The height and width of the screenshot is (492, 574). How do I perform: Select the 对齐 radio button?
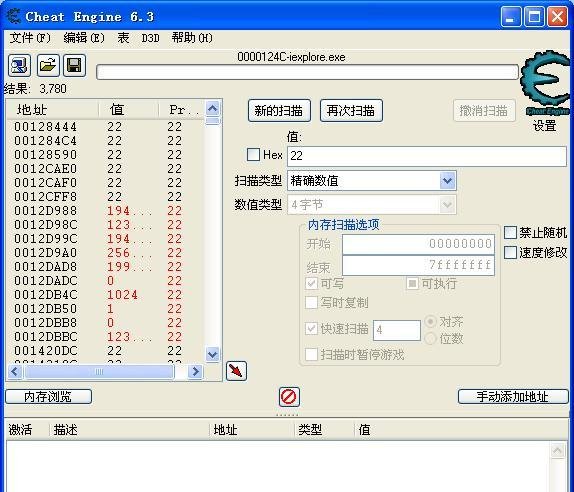[x=430, y=321]
